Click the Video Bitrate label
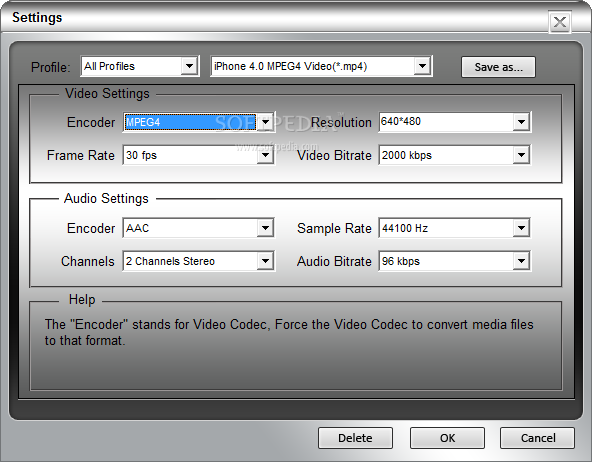The height and width of the screenshot is (462, 592). click(335, 156)
